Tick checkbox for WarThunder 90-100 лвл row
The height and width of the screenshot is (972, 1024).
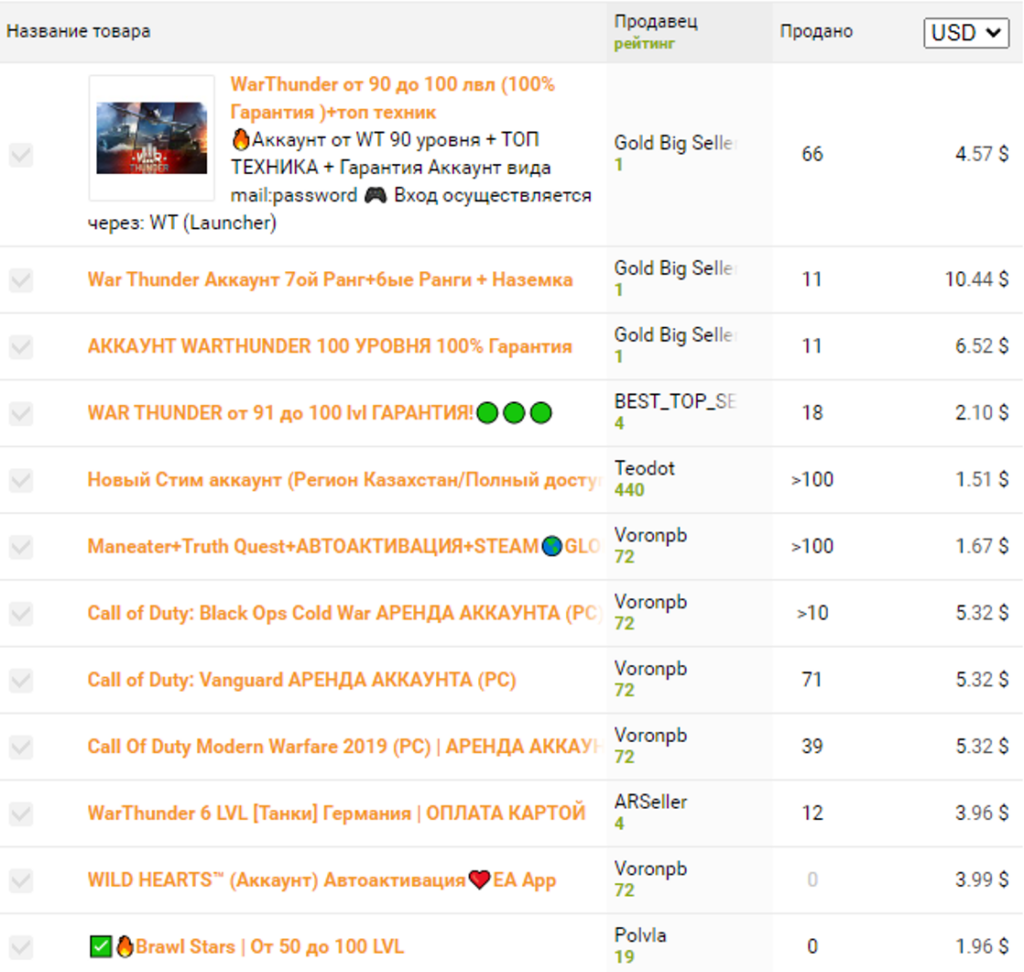(21, 155)
